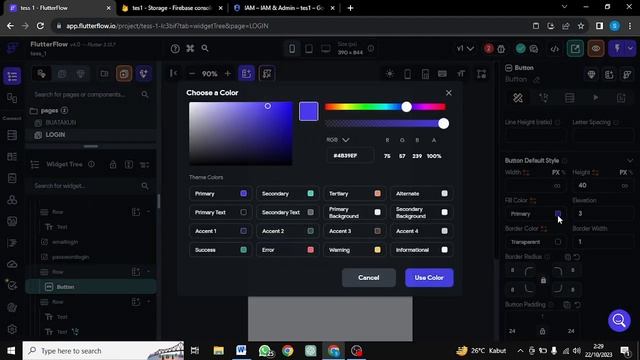Screen dimensions: 640x360
Task: Collapse the left panel arrow icon
Action: click(173, 73)
